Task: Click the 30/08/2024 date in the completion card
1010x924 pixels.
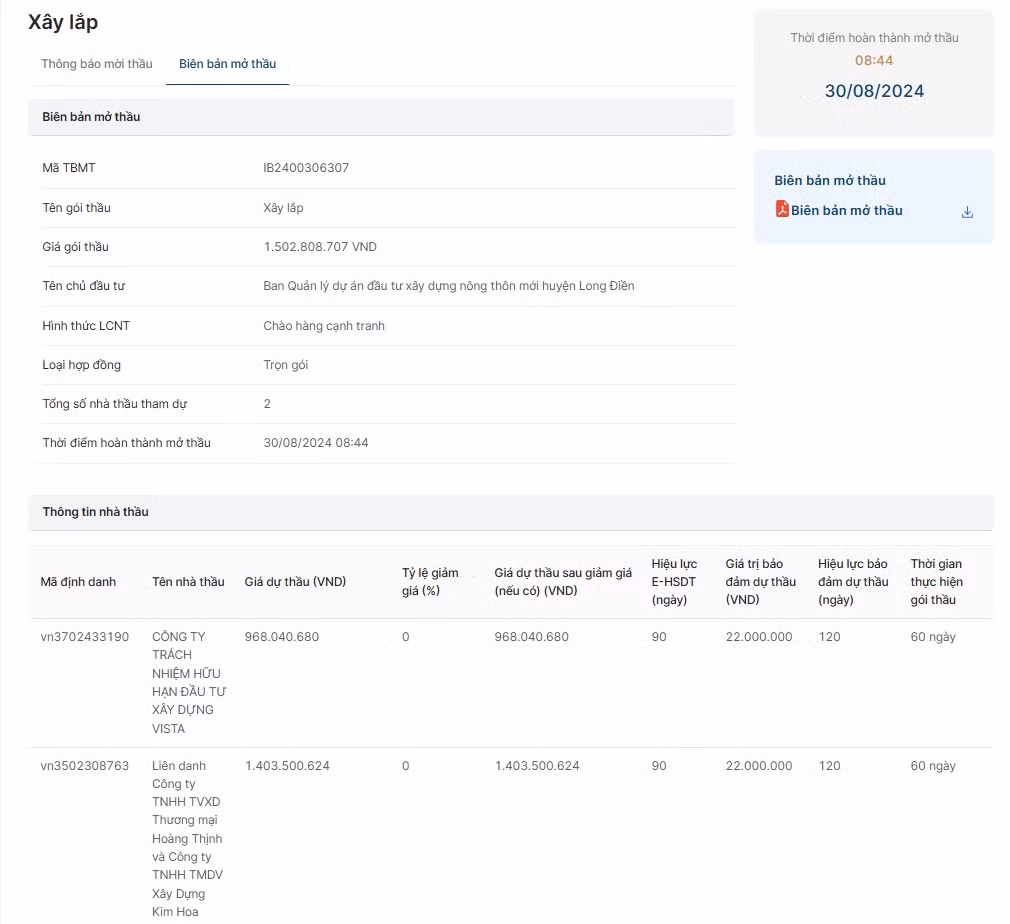Action: pos(874,91)
